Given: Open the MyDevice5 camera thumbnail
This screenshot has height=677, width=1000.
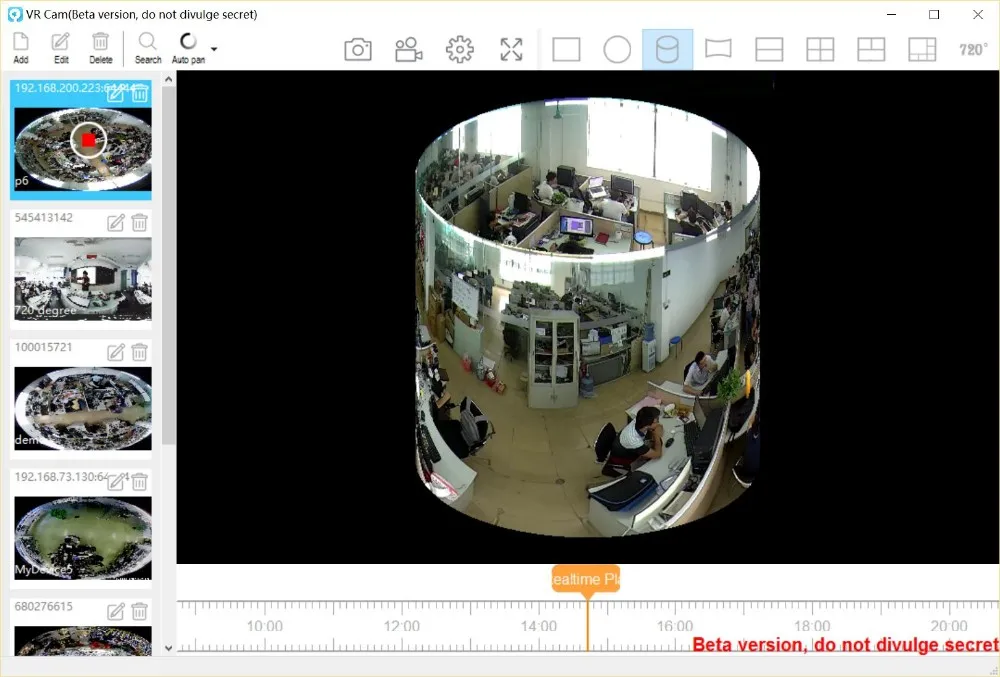Looking at the screenshot, I should point(83,538).
